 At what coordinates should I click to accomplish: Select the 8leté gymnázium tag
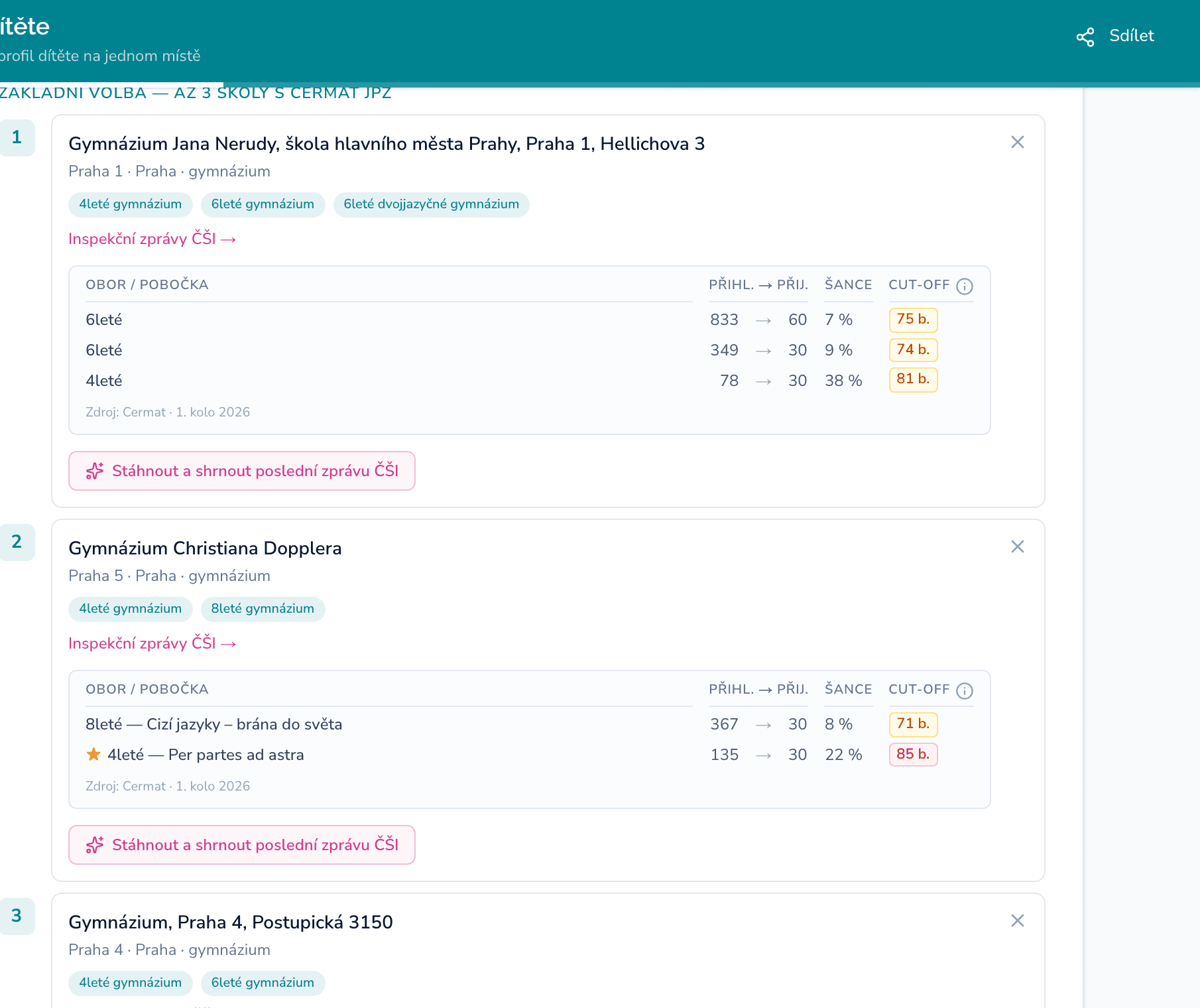pos(263,609)
